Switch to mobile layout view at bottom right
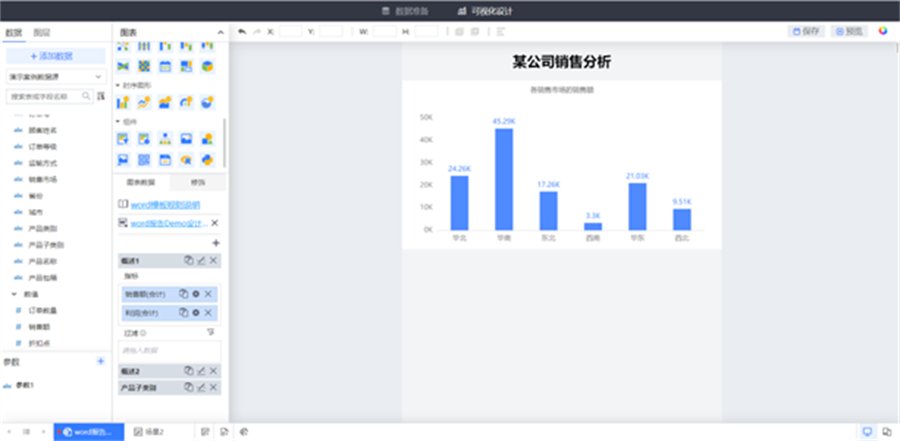The width and height of the screenshot is (900, 441). (887, 432)
